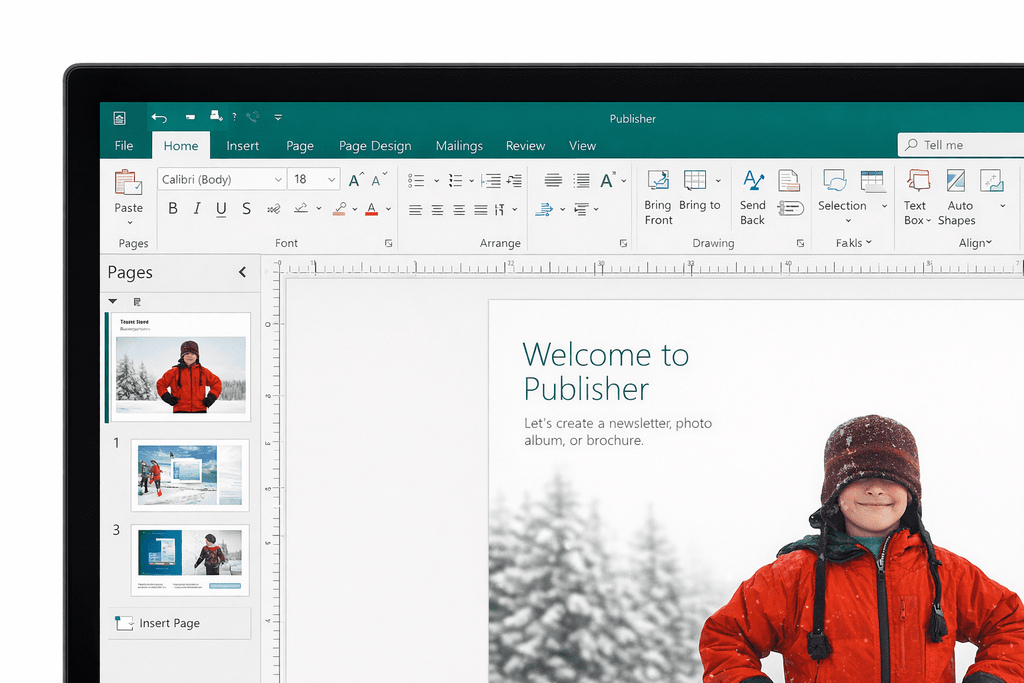Toggle Underline formatting
Screen dimensions: 1024x683
tap(221, 209)
